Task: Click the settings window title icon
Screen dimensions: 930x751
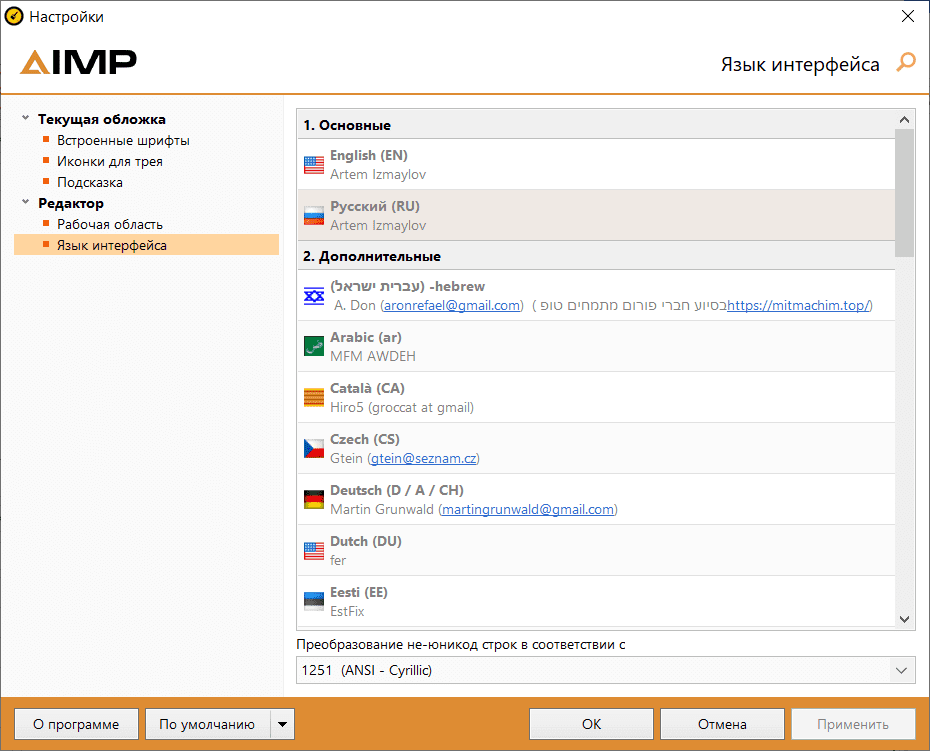Action: (14, 17)
